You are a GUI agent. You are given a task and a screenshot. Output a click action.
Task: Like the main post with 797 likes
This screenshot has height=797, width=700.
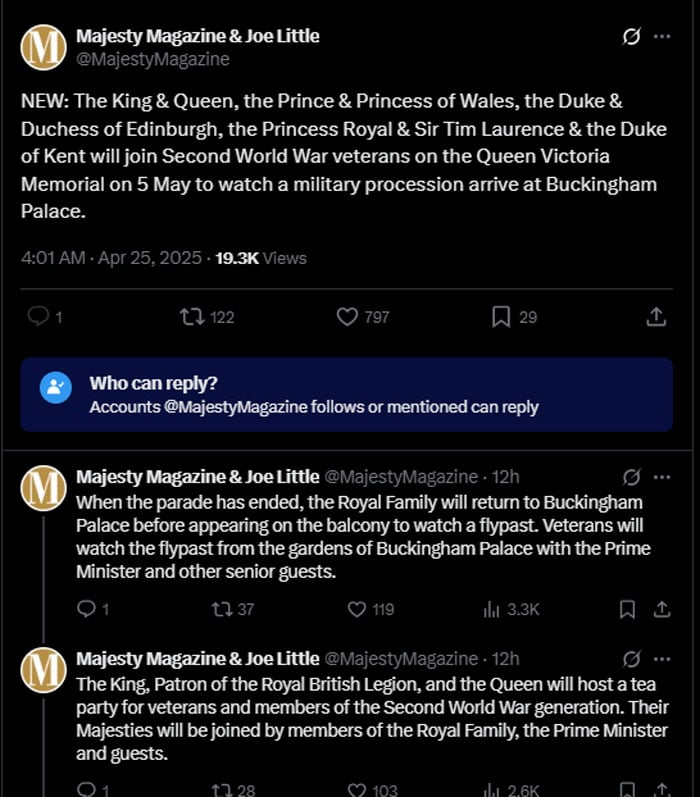click(x=347, y=317)
